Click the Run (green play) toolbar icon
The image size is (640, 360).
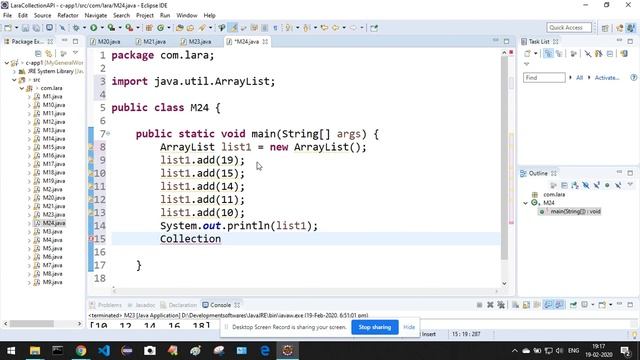93,28
